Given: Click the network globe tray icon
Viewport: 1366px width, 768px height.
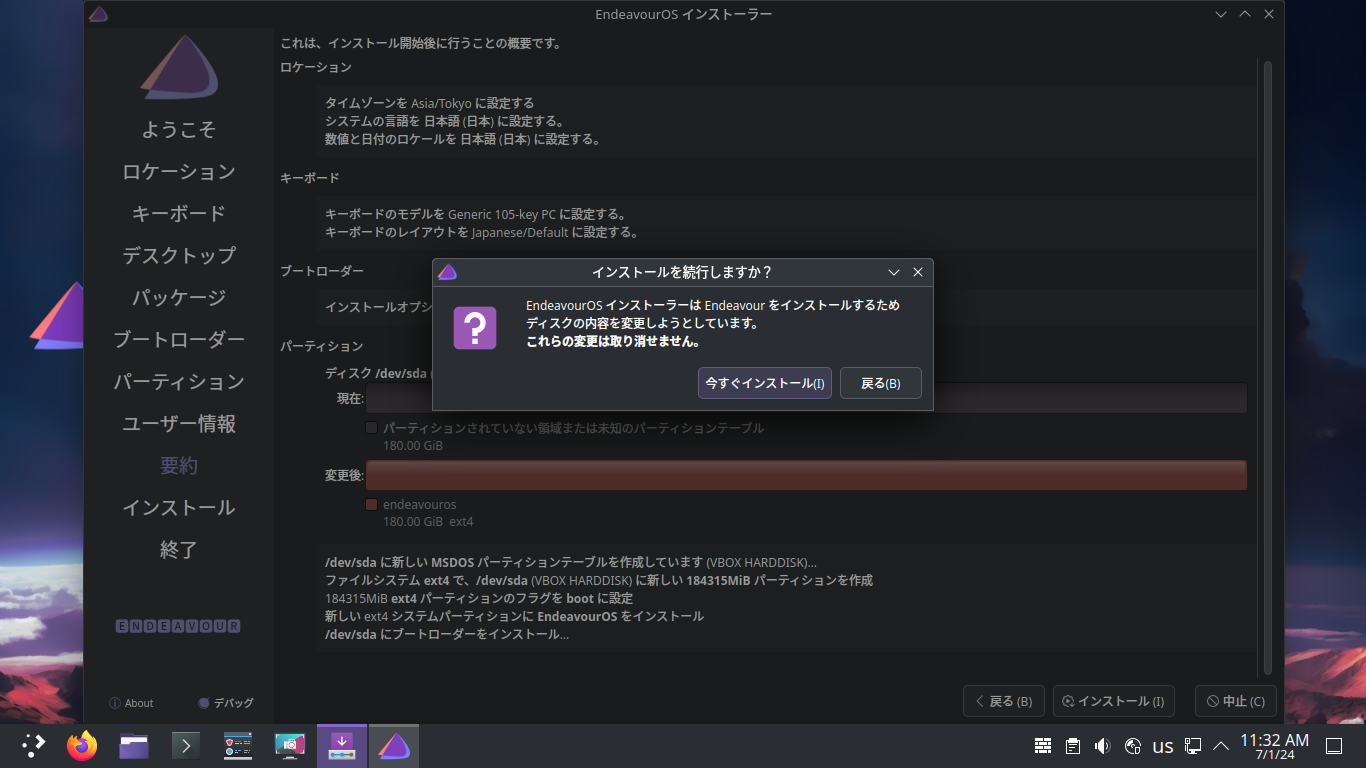Looking at the screenshot, I should tap(1133, 746).
